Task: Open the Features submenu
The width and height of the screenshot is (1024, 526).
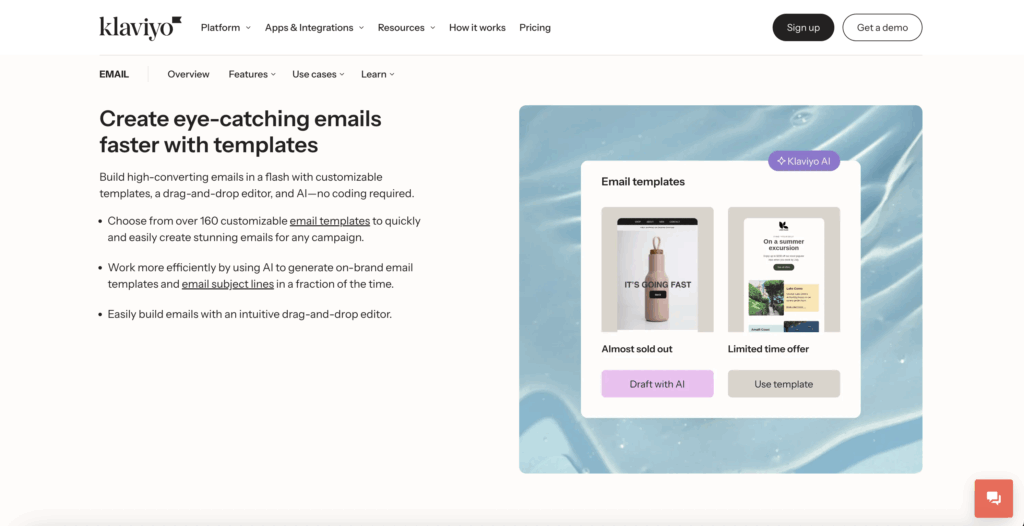Action: [x=252, y=74]
